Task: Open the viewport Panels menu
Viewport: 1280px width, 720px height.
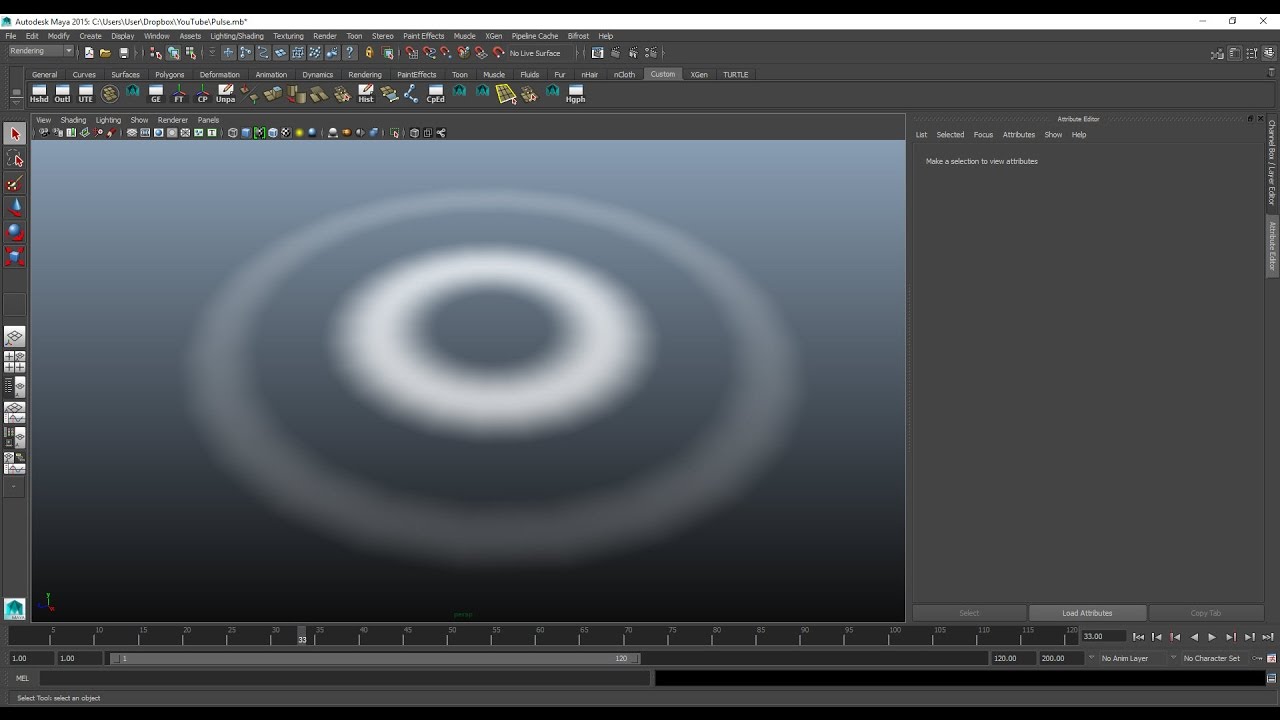Action: [x=208, y=120]
